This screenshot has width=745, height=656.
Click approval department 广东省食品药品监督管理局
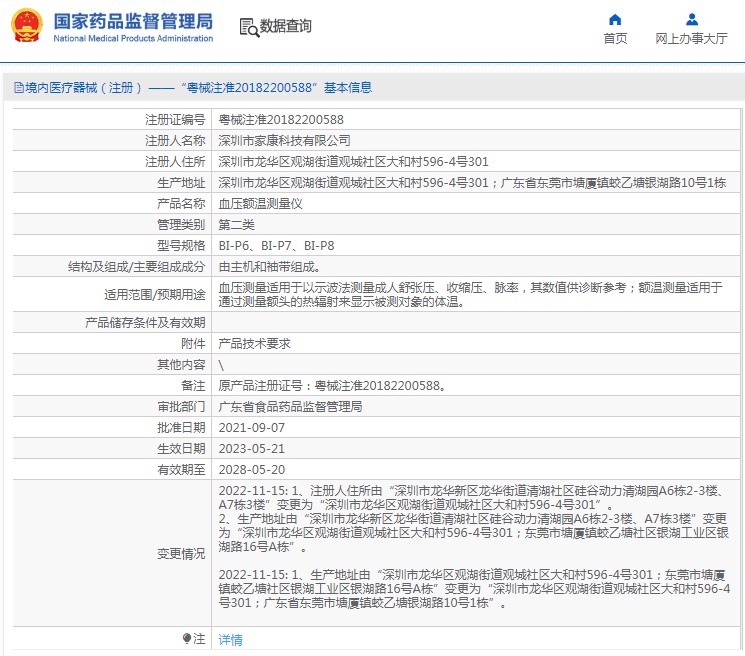[290, 406]
